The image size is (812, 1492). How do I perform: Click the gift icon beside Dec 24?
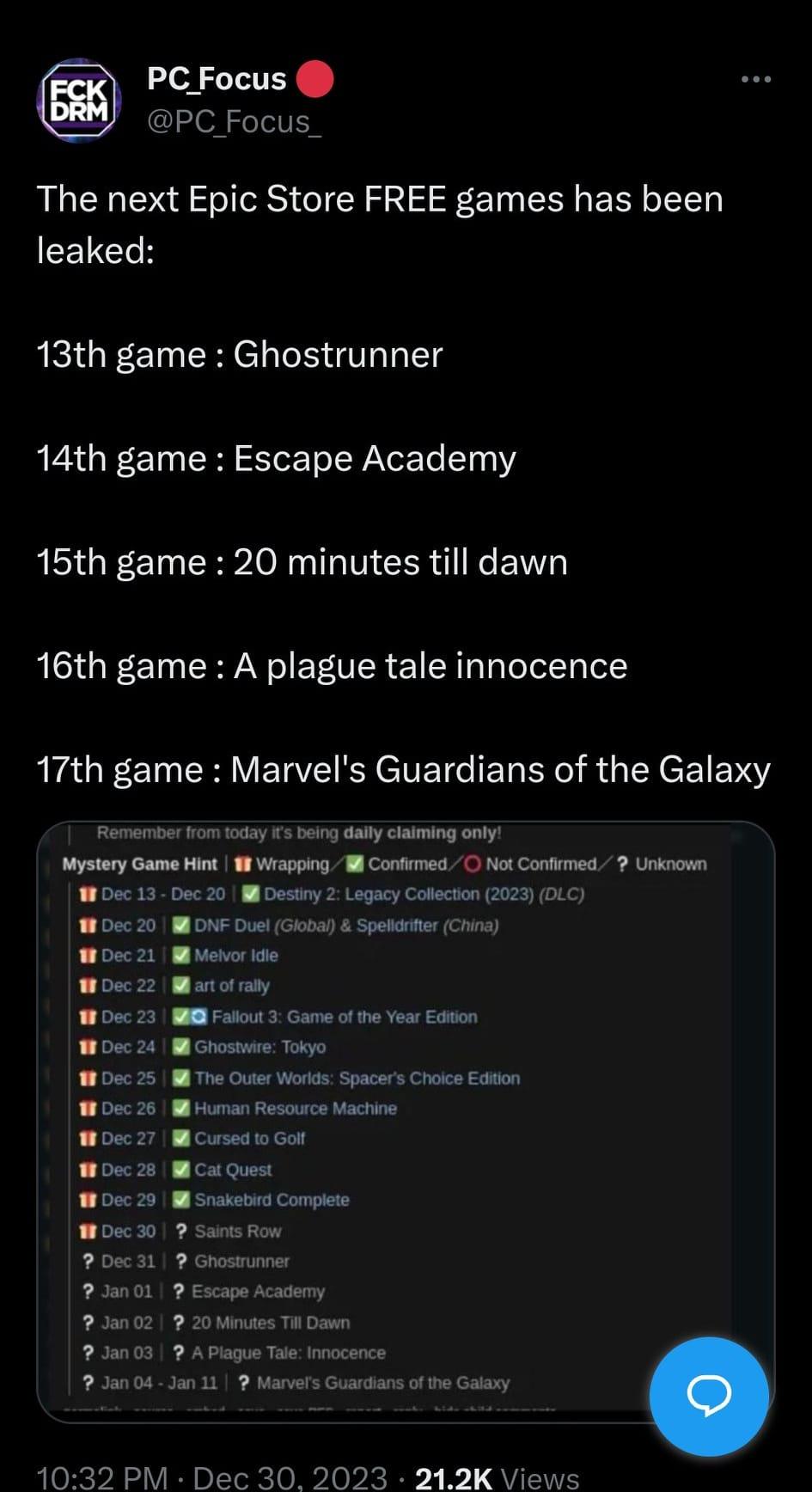point(89,1047)
